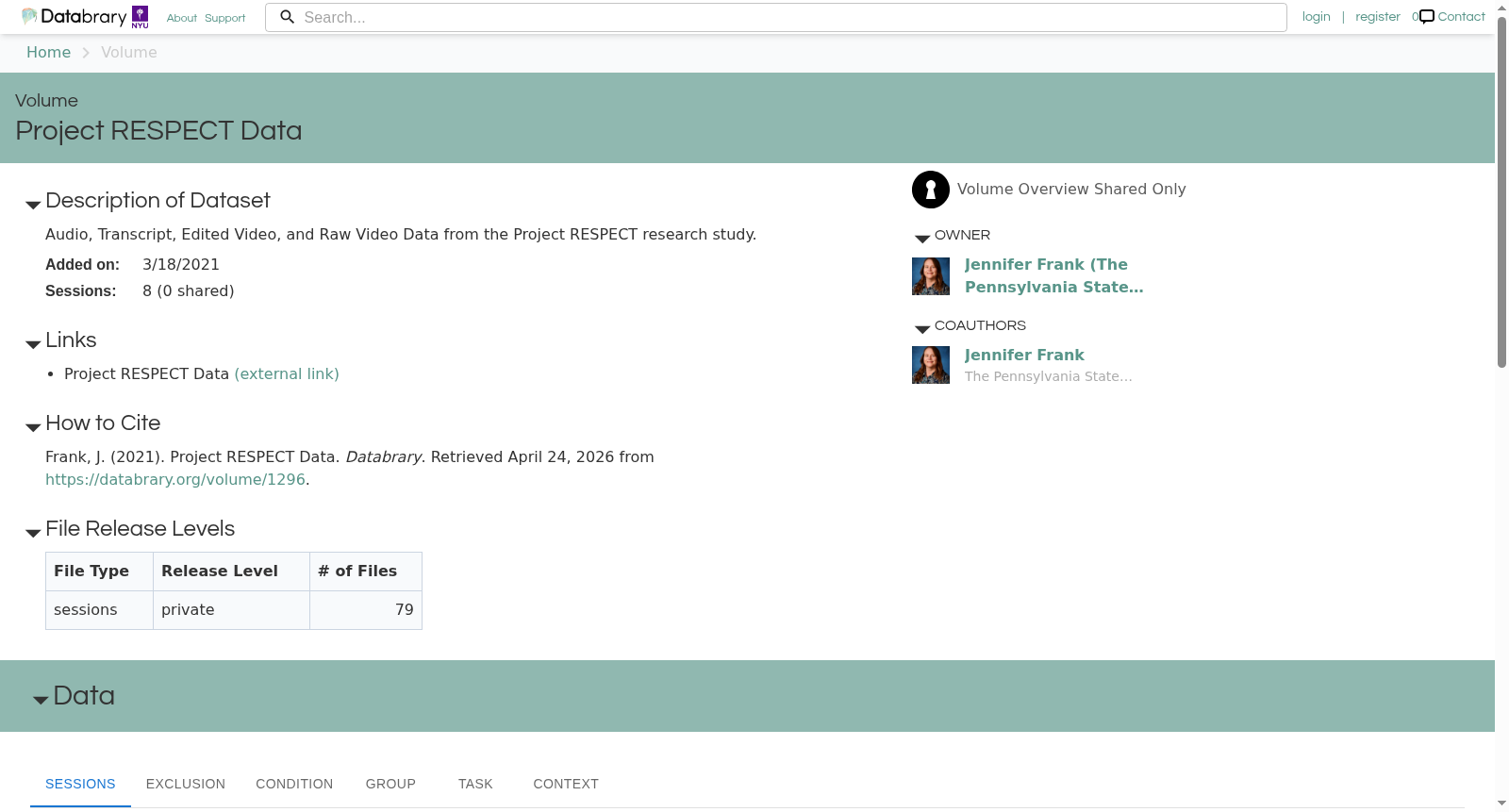The image size is (1509, 812).
Task: Open the databrary.org/volume/1296 citation URL
Action: 175,480
